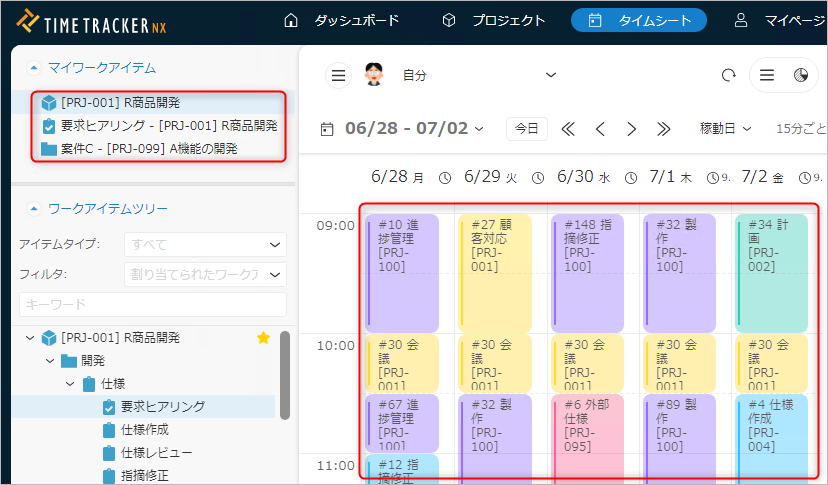Jump forward with double-right arrow
The height and width of the screenshot is (485, 828).
[663, 128]
